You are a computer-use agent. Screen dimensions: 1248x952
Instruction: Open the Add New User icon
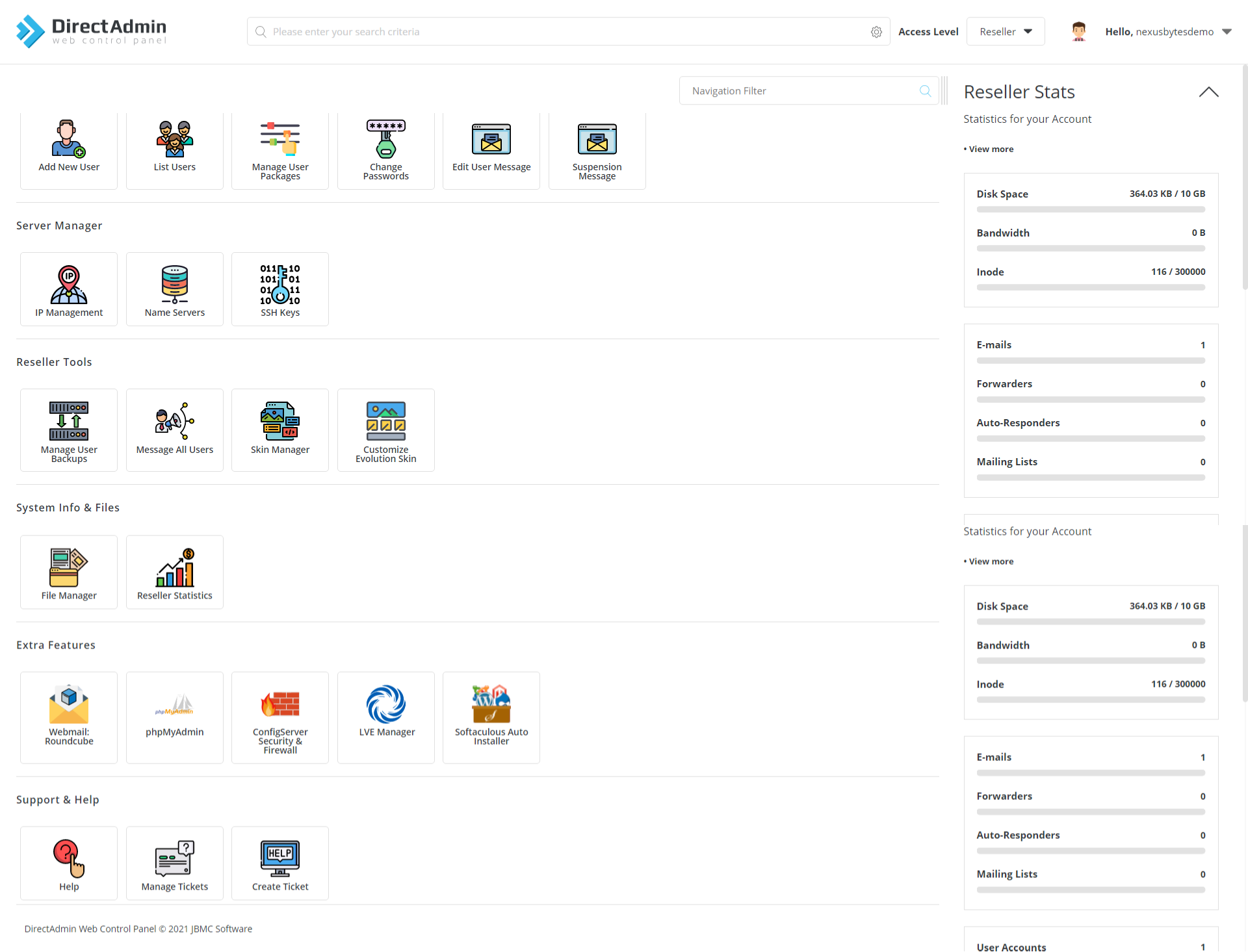[x=69, y=149]
